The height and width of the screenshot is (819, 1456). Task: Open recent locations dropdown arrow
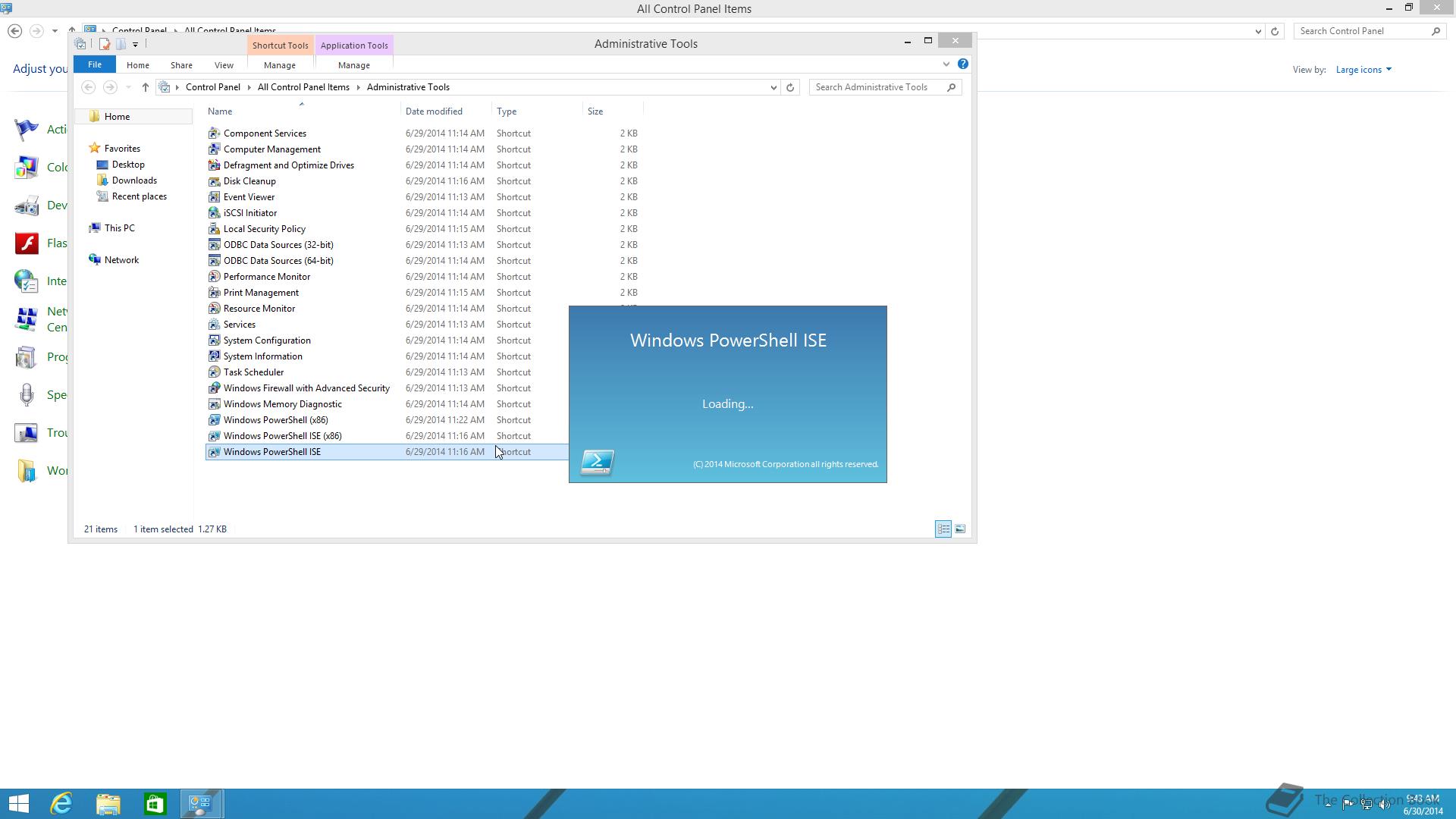point(128,87)
